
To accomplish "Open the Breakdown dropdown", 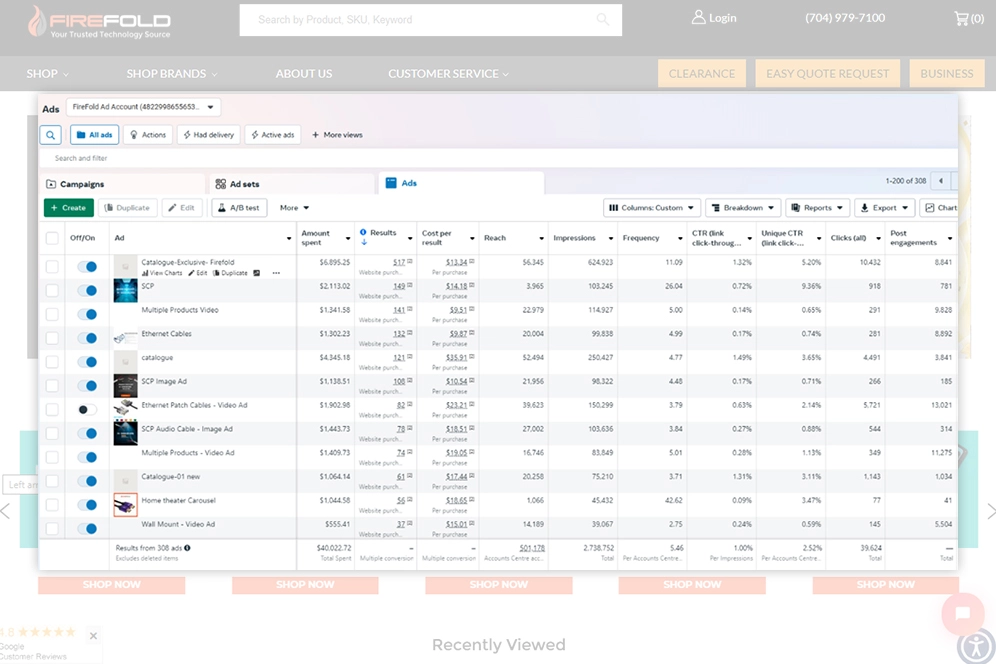I will point(743,208).
